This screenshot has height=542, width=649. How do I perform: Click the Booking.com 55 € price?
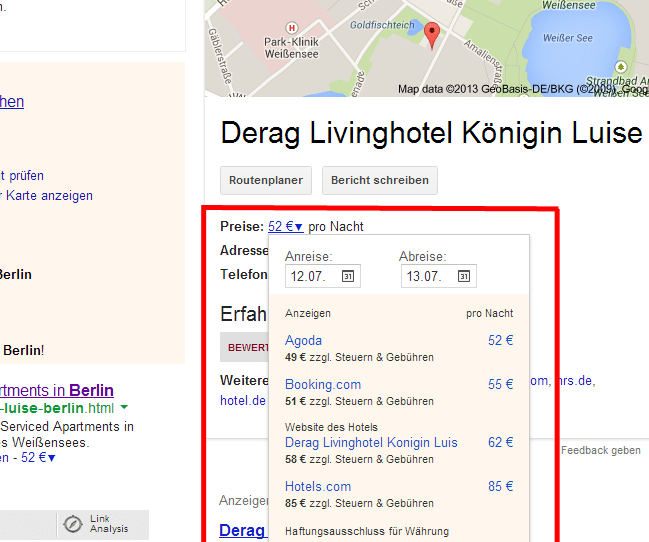tap(500, 384)
